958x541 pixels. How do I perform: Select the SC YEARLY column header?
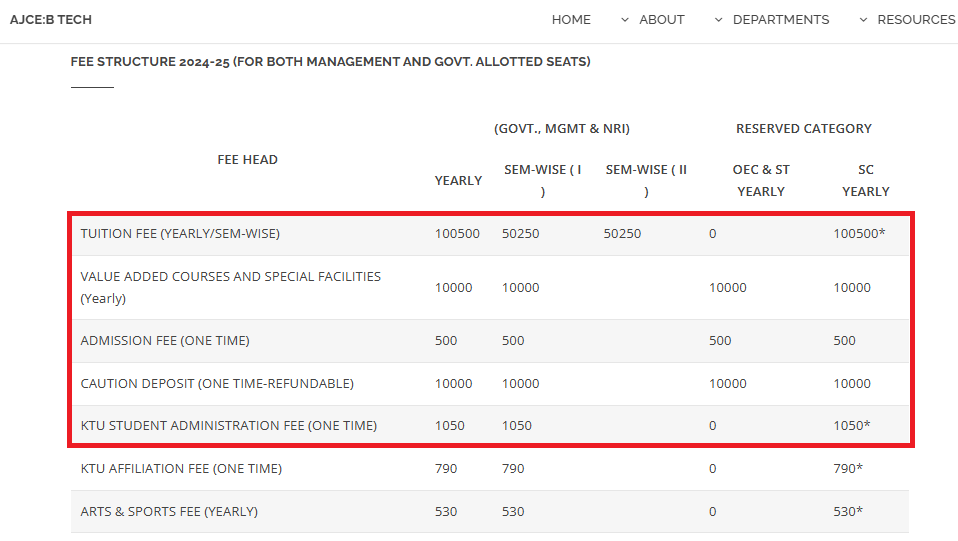(865, 180)
